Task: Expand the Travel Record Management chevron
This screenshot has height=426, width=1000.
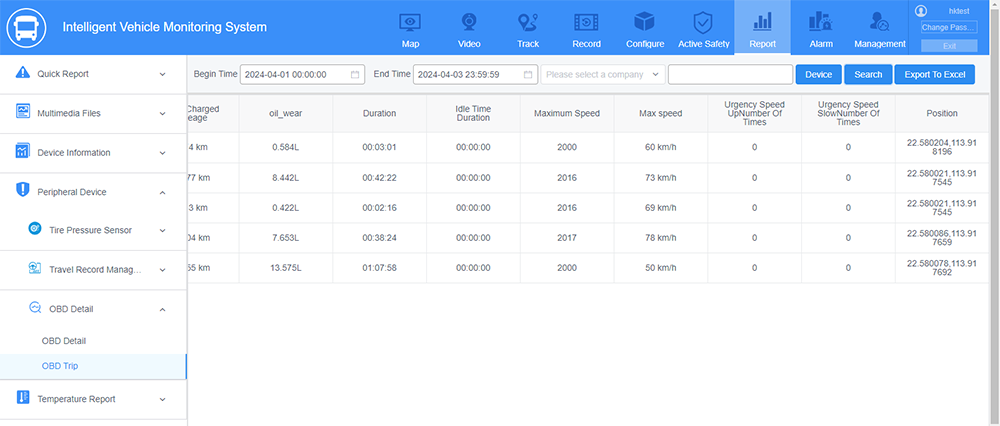Action: [x=163, y=270]
